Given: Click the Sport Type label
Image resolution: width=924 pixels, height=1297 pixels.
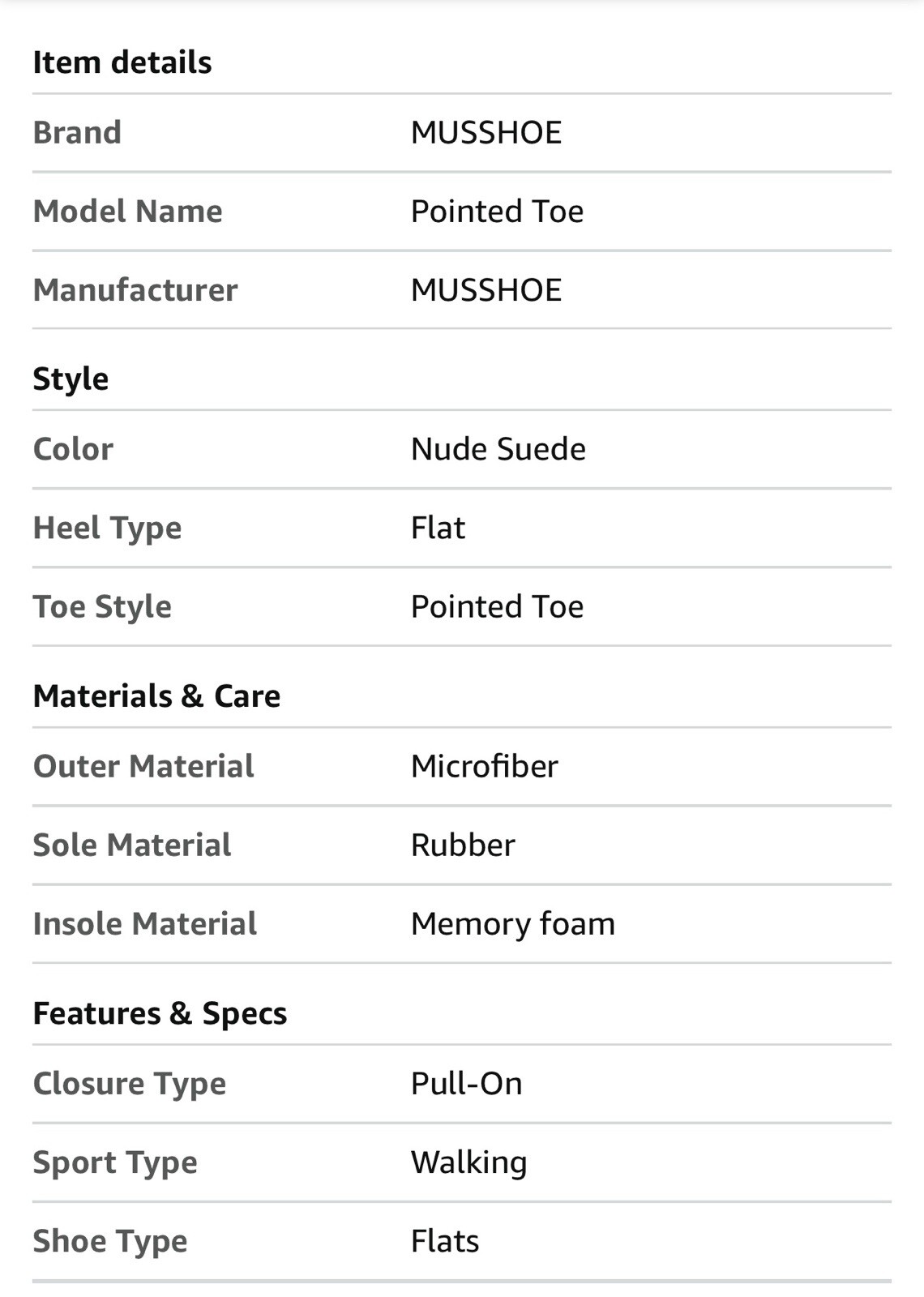Looking at the screenshot, I should 115,1163.
